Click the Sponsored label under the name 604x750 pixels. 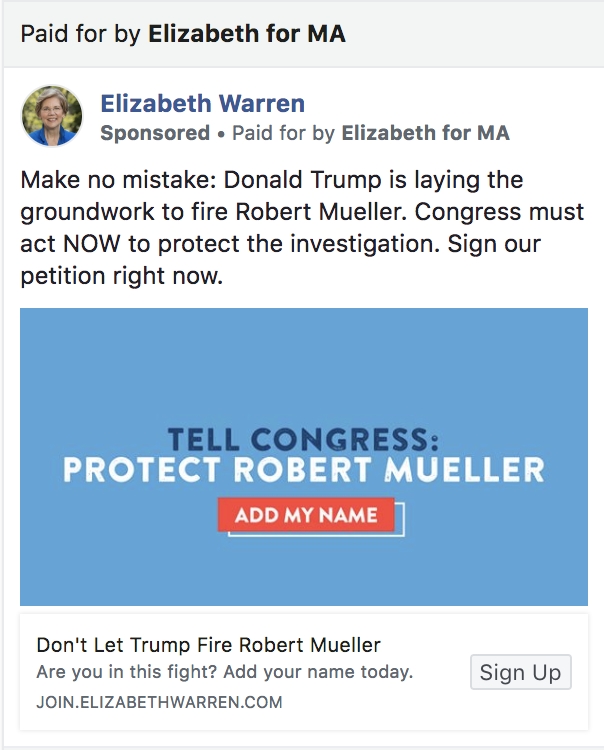(155, 133)
